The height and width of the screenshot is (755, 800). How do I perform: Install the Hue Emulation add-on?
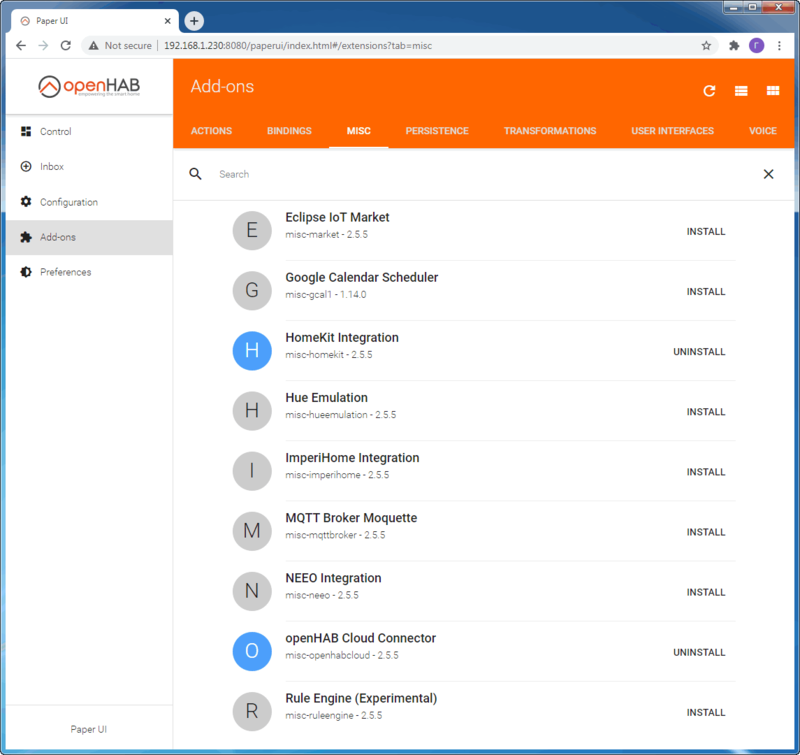tap(705, 412)
